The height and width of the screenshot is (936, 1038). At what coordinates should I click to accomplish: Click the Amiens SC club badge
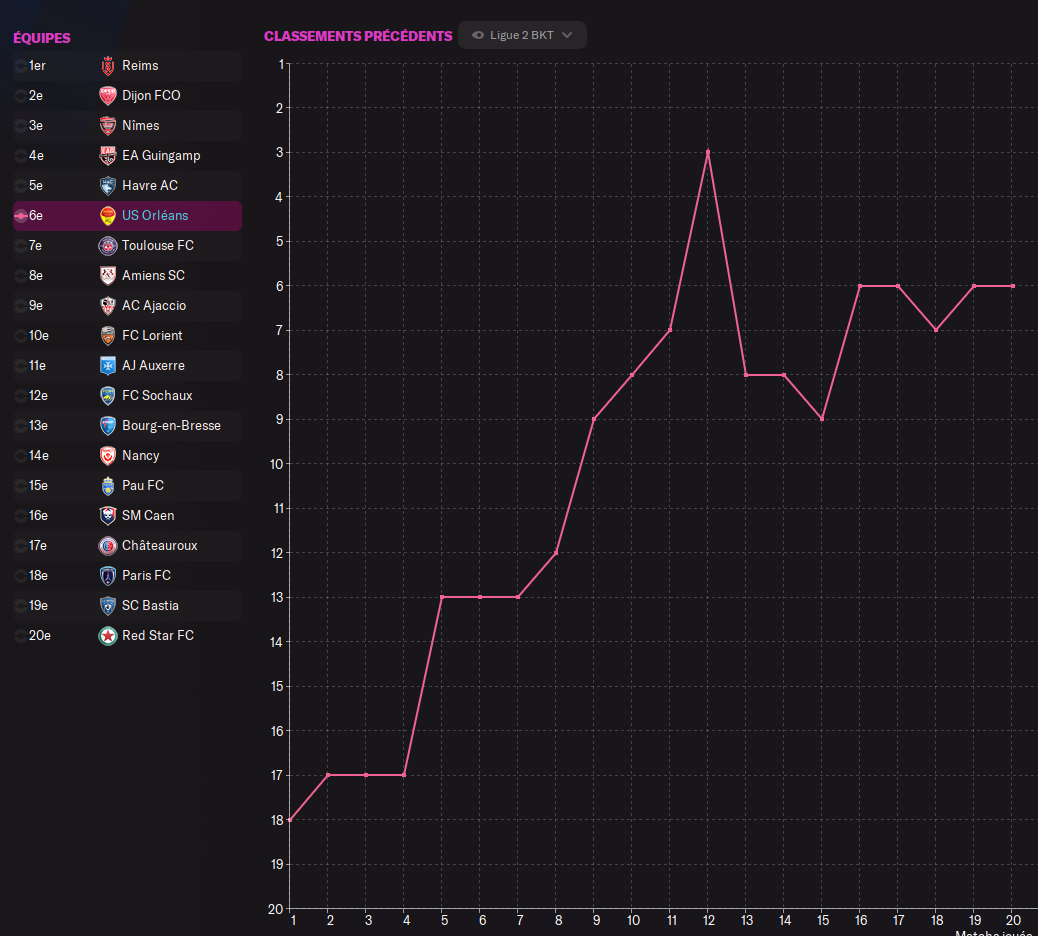tap(107, 275)
